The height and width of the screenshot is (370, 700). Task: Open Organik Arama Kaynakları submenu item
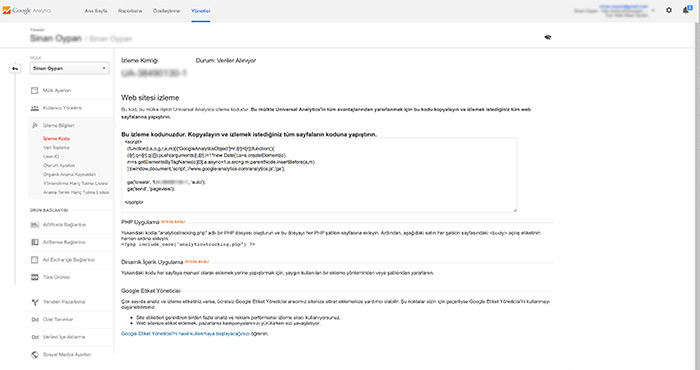tap(69, 175)
